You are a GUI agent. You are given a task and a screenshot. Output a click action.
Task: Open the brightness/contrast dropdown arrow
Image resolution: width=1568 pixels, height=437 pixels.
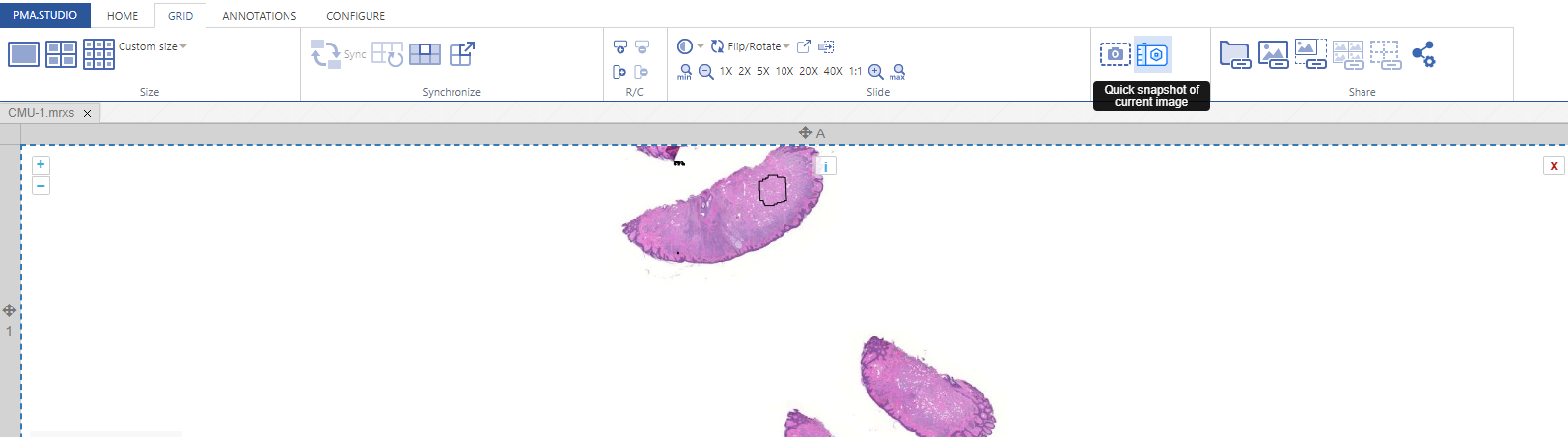click(x=701, y=46)
